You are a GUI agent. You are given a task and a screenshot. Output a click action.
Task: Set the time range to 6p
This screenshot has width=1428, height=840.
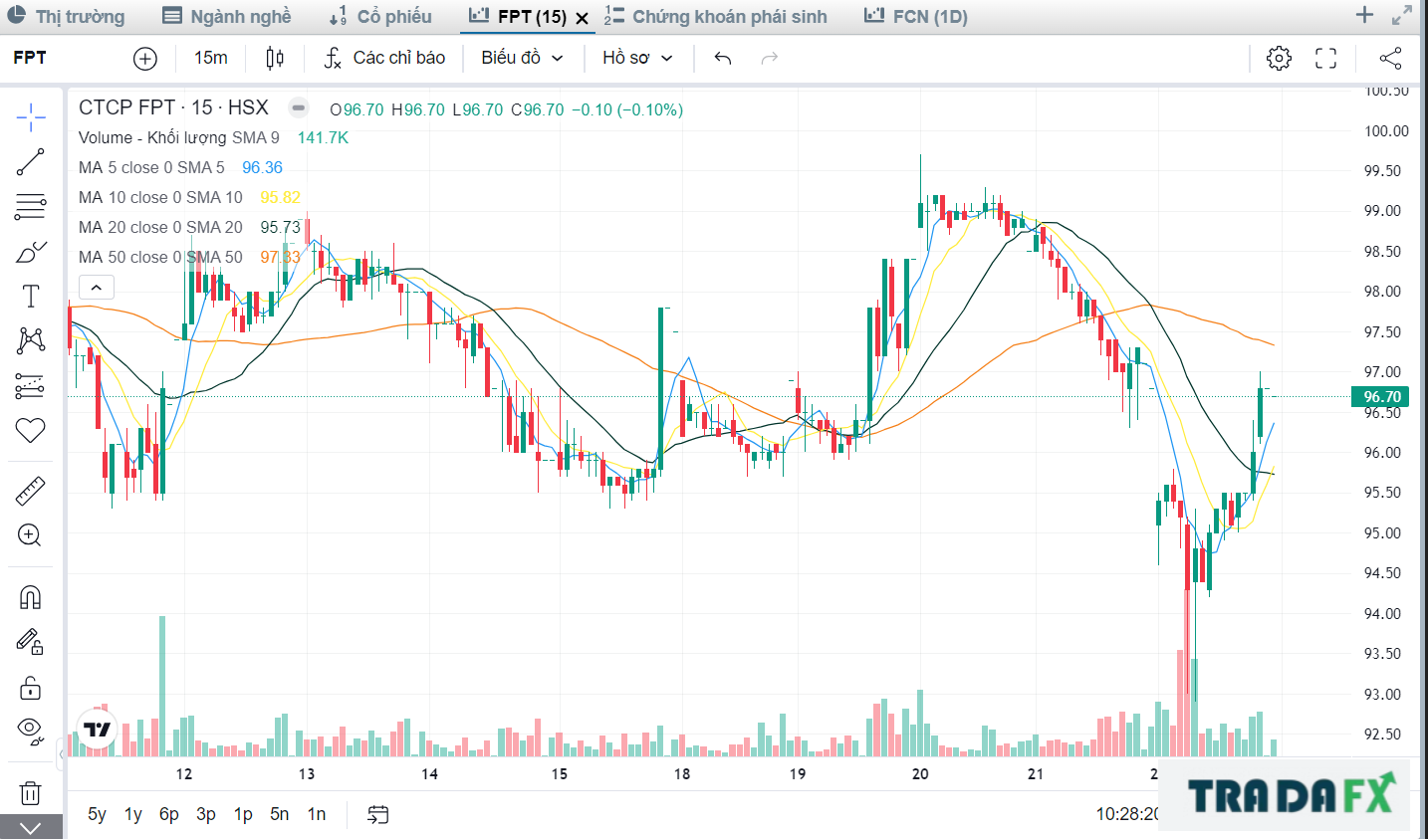click(x=169, y=814)
